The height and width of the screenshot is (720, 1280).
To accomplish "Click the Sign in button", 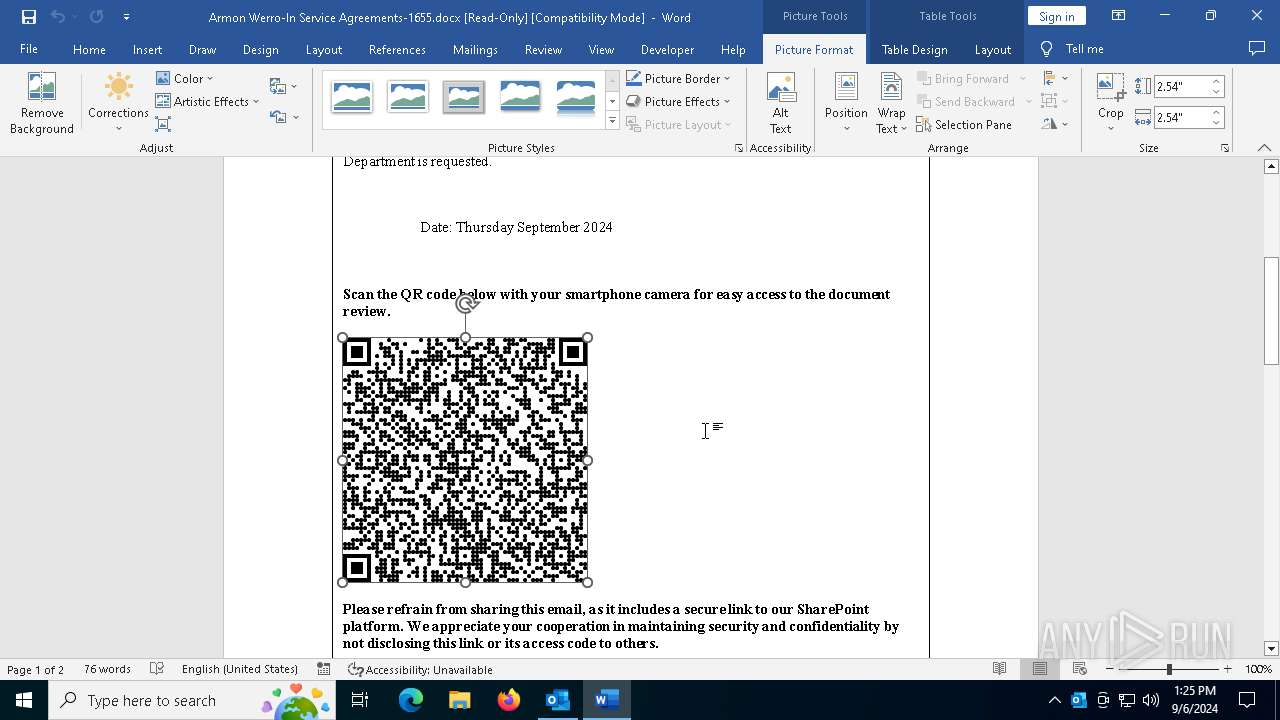I will (x=1056, y=16).
